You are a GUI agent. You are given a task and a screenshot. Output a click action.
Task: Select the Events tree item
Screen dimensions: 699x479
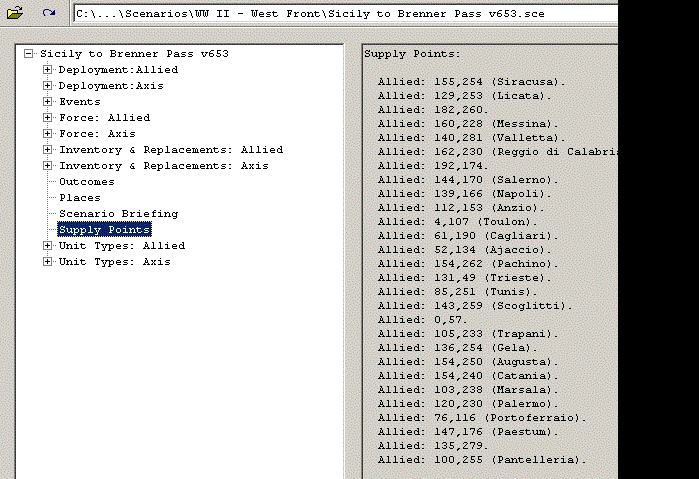pos(80,102)
